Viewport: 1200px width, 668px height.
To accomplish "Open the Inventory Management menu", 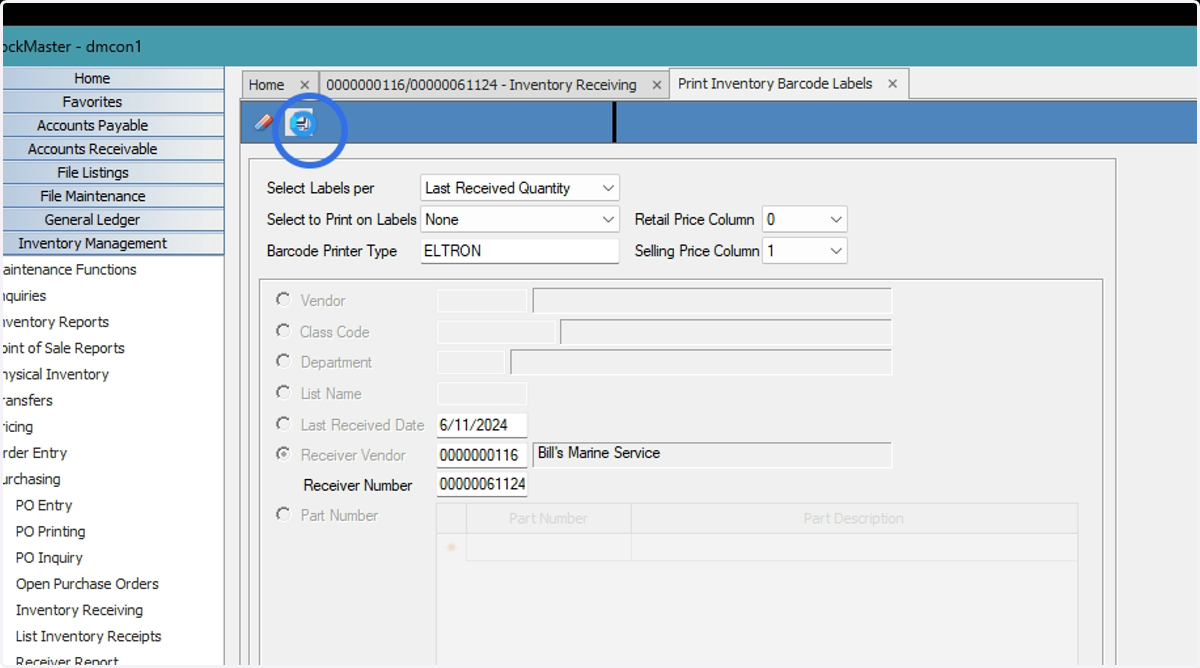I will click(112, 243).
